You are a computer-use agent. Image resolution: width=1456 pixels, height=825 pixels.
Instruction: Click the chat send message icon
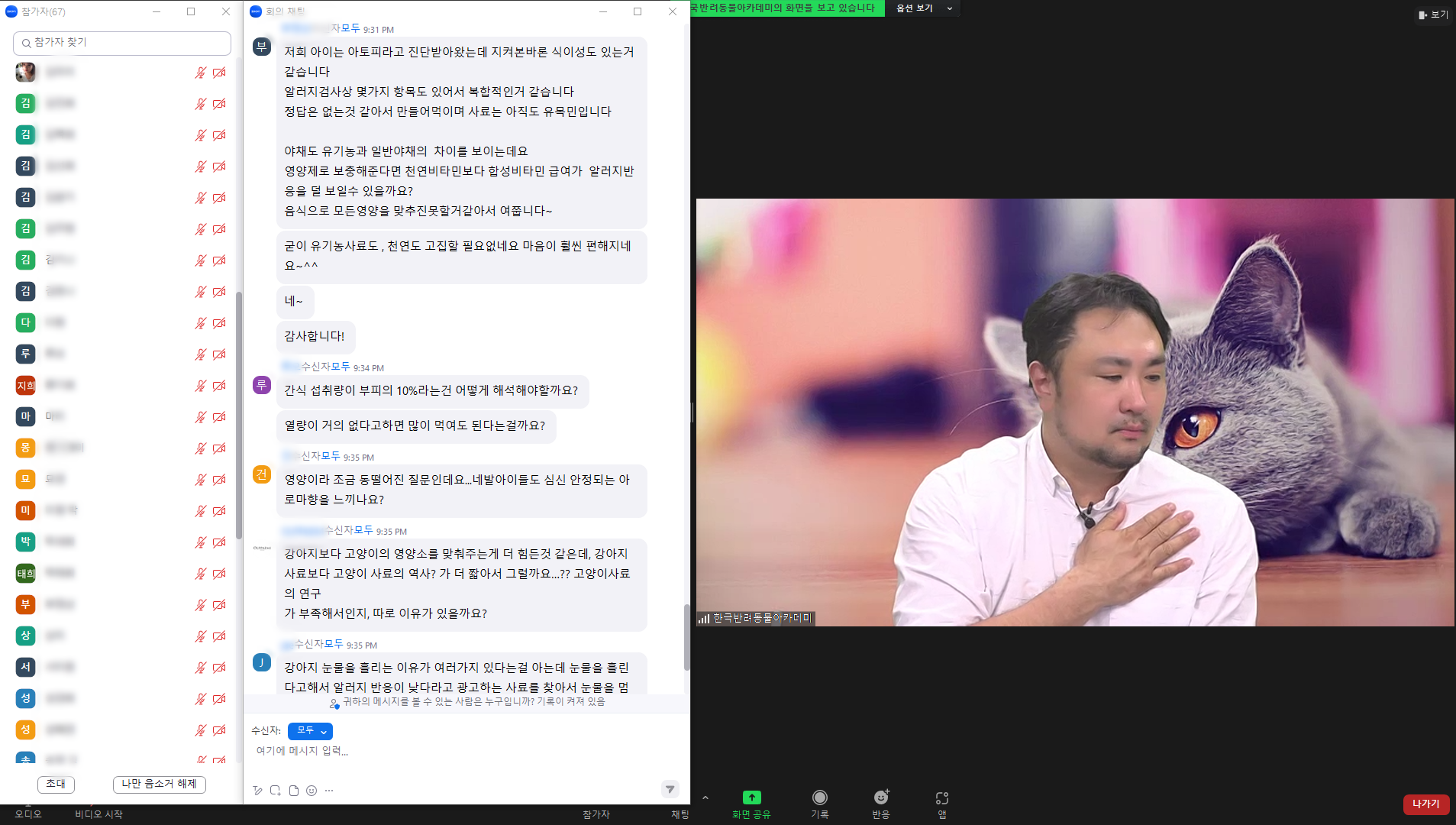670,789
